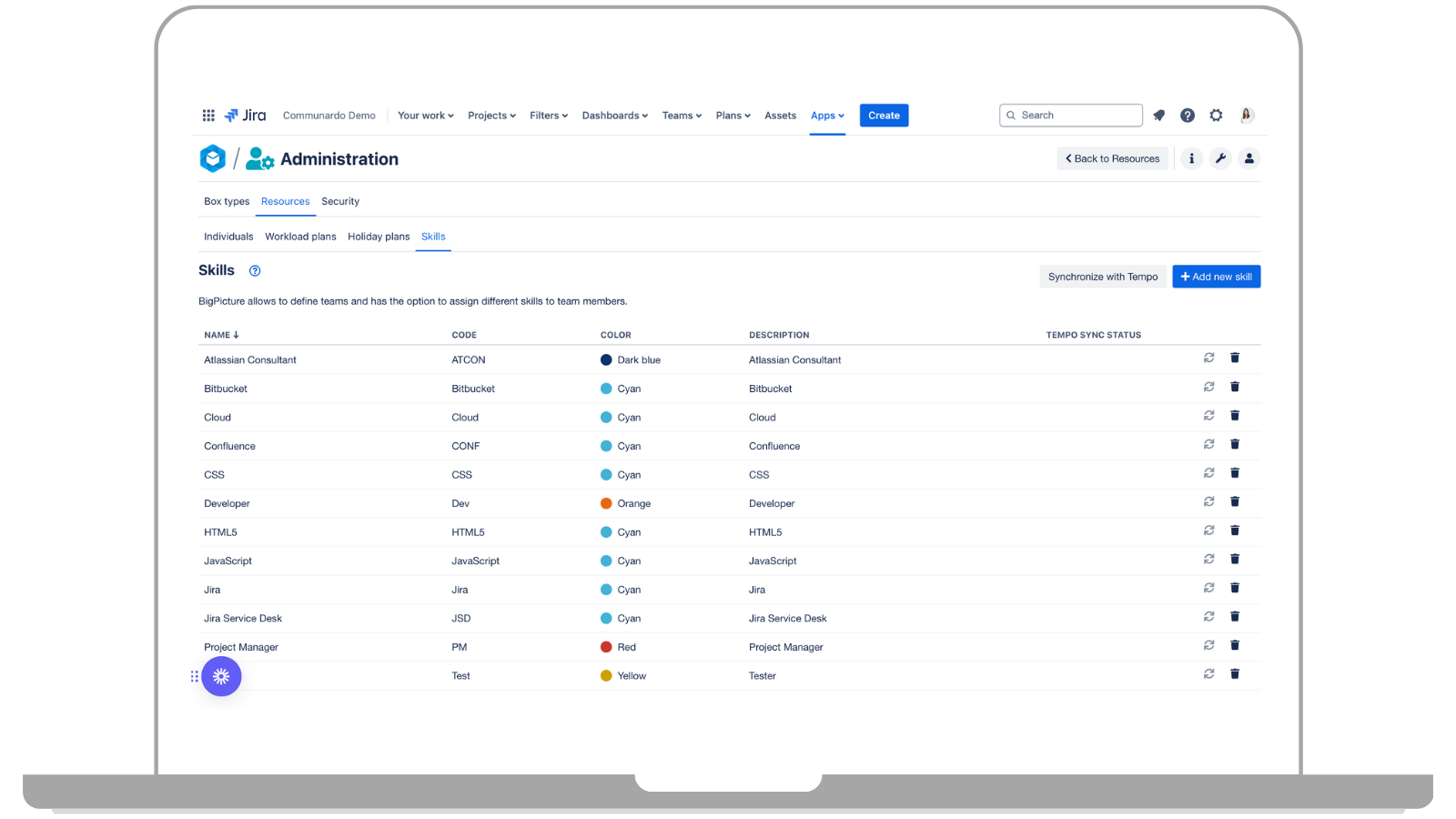Screen dimensions: 1456x819
Task: Click the Jira logo
Action: pos(246,116)
